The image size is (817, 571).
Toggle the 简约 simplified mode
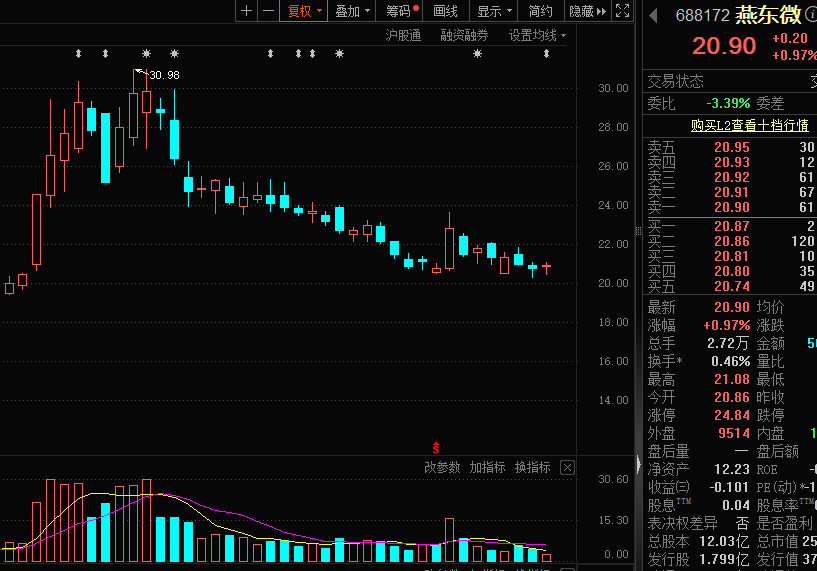[x=540, y=11]
